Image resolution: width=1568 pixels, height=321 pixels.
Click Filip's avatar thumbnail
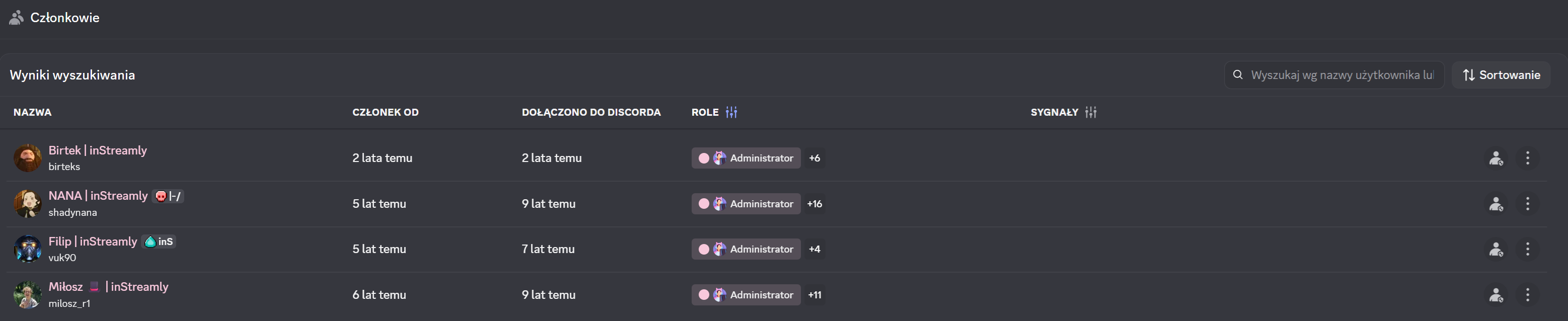click(x=27, y=249)
